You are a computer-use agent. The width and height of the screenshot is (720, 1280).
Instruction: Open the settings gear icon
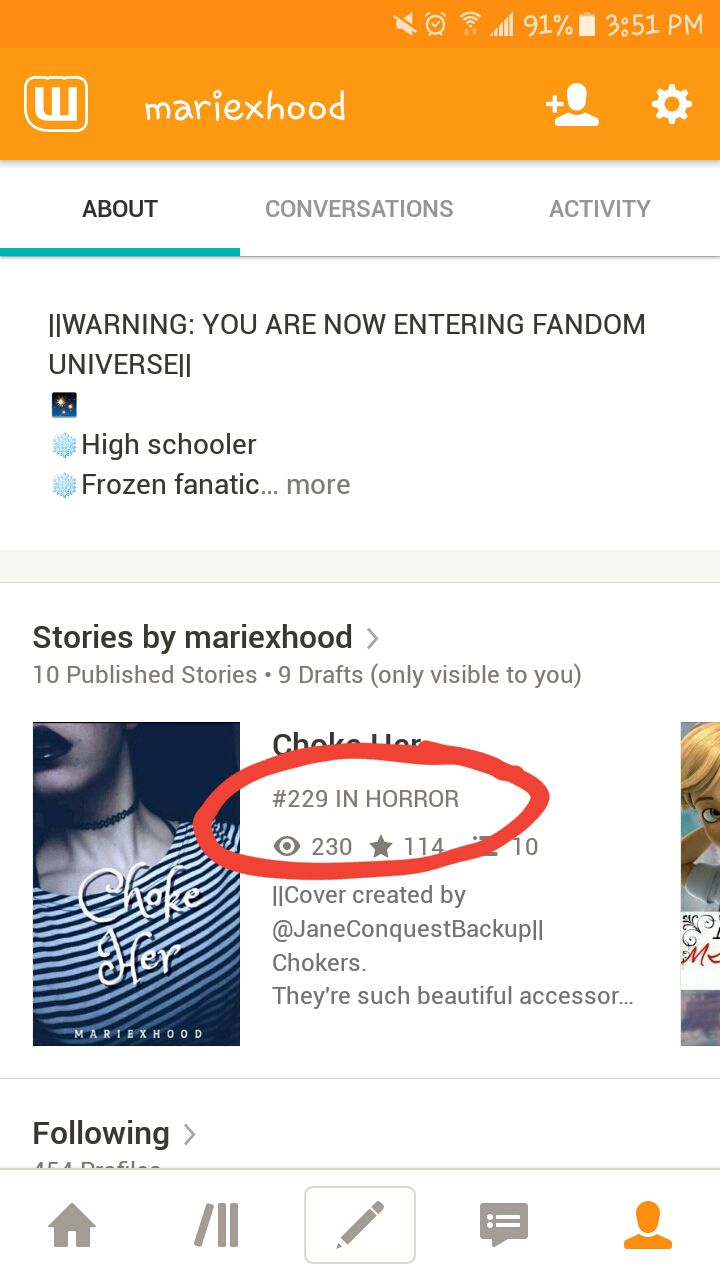pyautogui.click(x=671, y=104)
